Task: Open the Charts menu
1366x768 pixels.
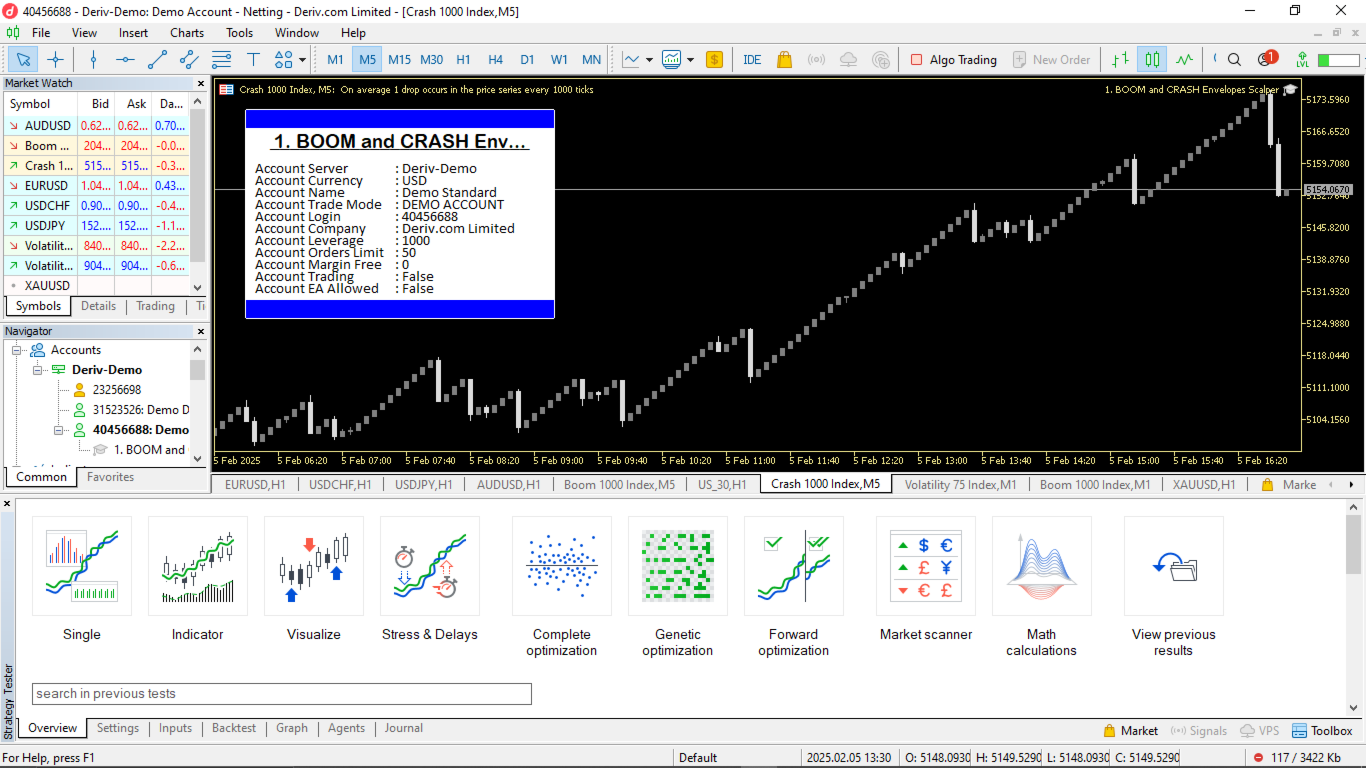Action: point(187,32)
